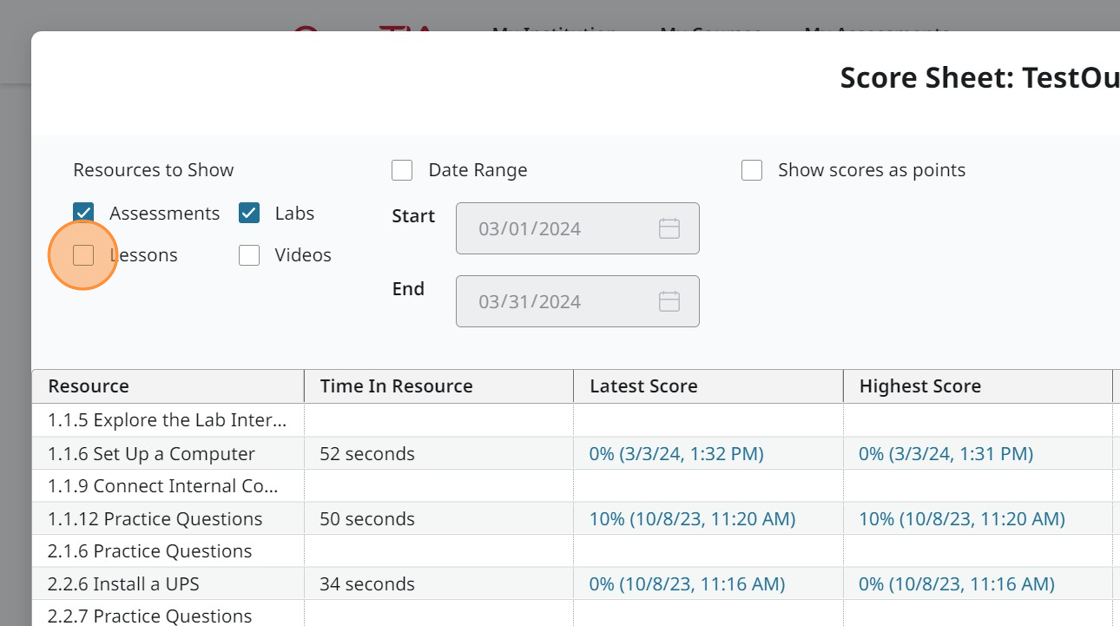
Task: Click the Highest Score column header
Action: coord(919,386)
